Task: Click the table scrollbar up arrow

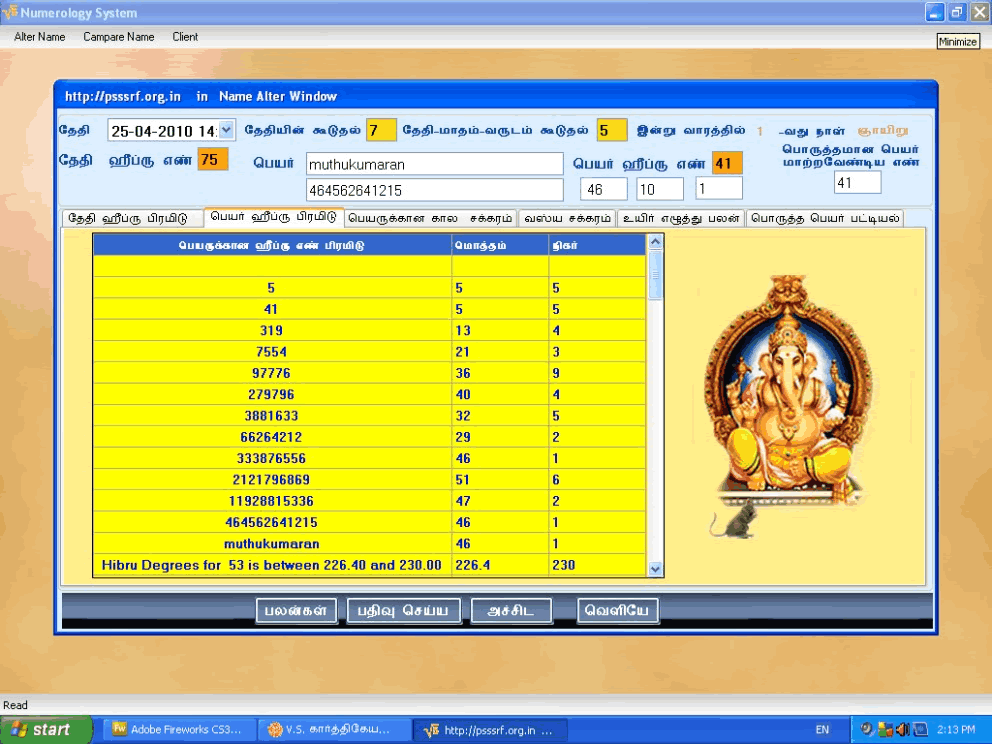Action: tap(655, 242)
